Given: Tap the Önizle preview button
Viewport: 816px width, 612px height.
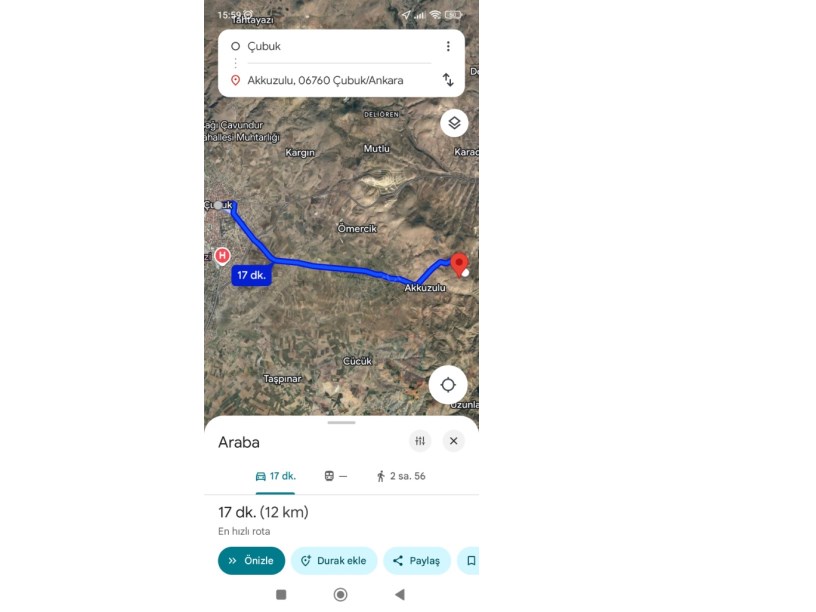Looking at the screenshot, I should tap(251, 560).
